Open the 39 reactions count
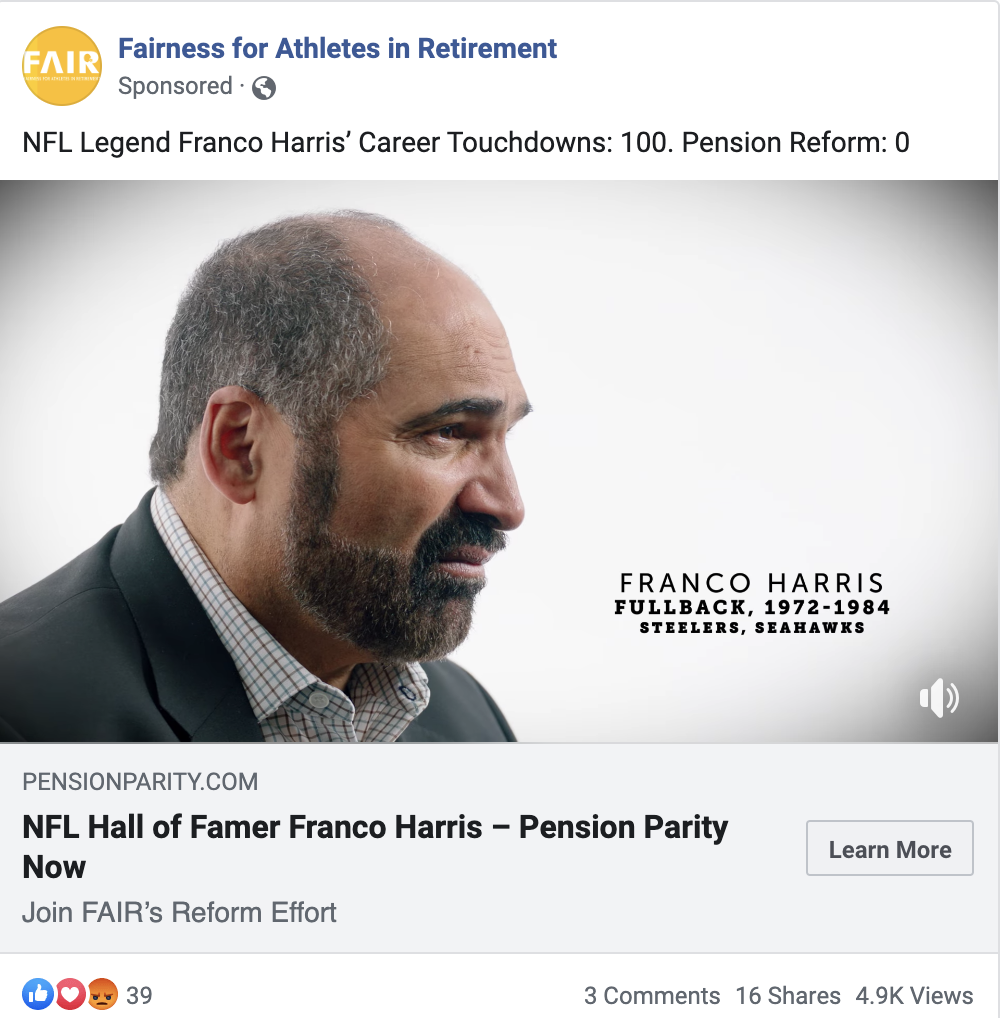This screenshot has height=1018, width=1004. tap(139, 995)
